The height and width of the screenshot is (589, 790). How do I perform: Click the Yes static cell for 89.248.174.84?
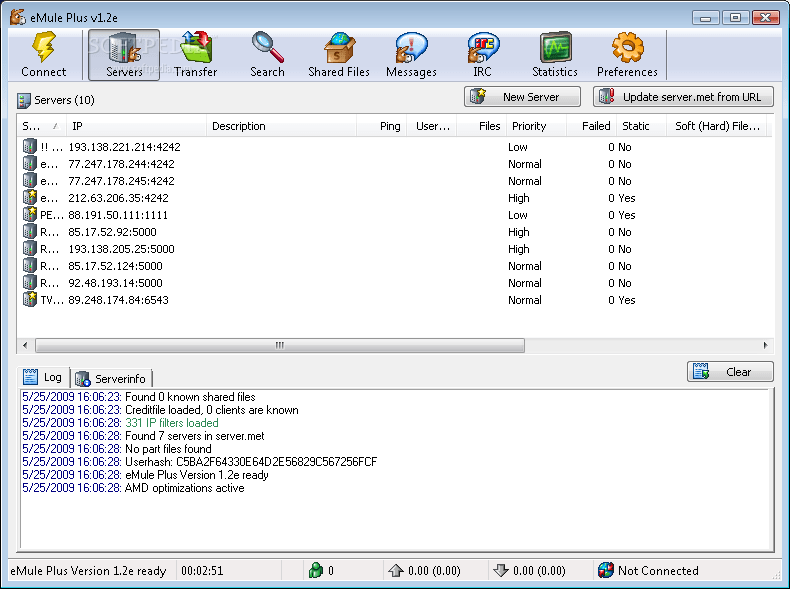[627, 300]
